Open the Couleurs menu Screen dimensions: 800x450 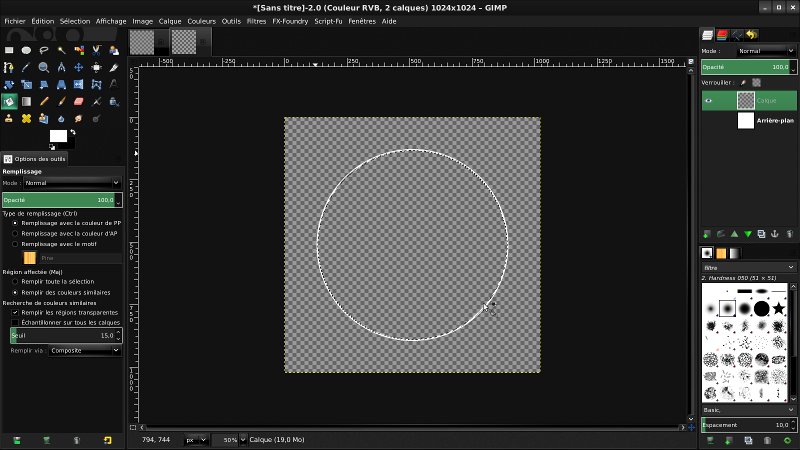(202, 21)
